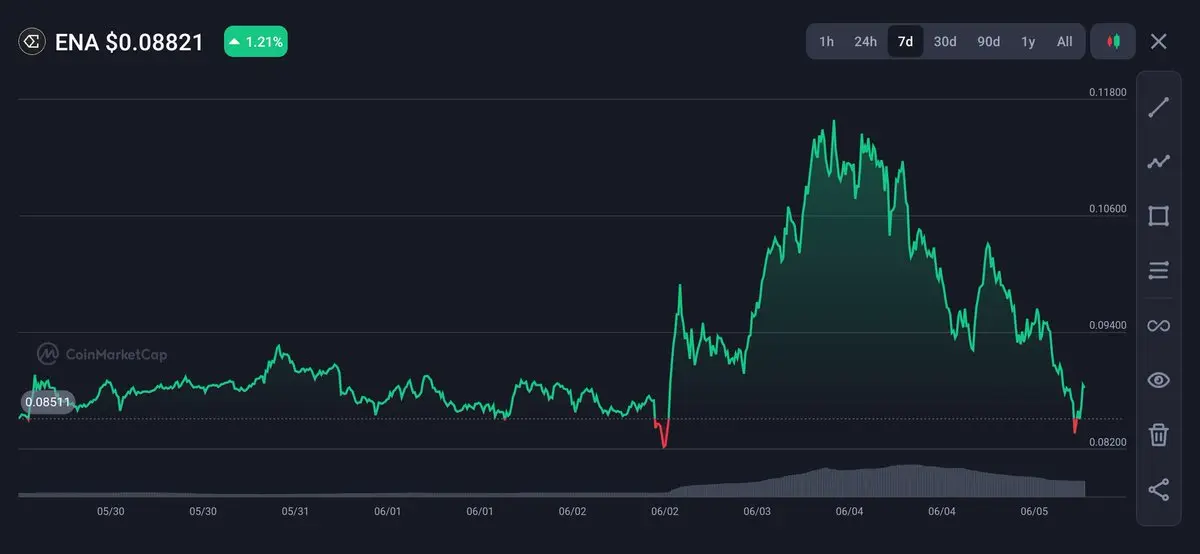
Task: Select the trend line drawing tool
Action: coord(1158,107)
